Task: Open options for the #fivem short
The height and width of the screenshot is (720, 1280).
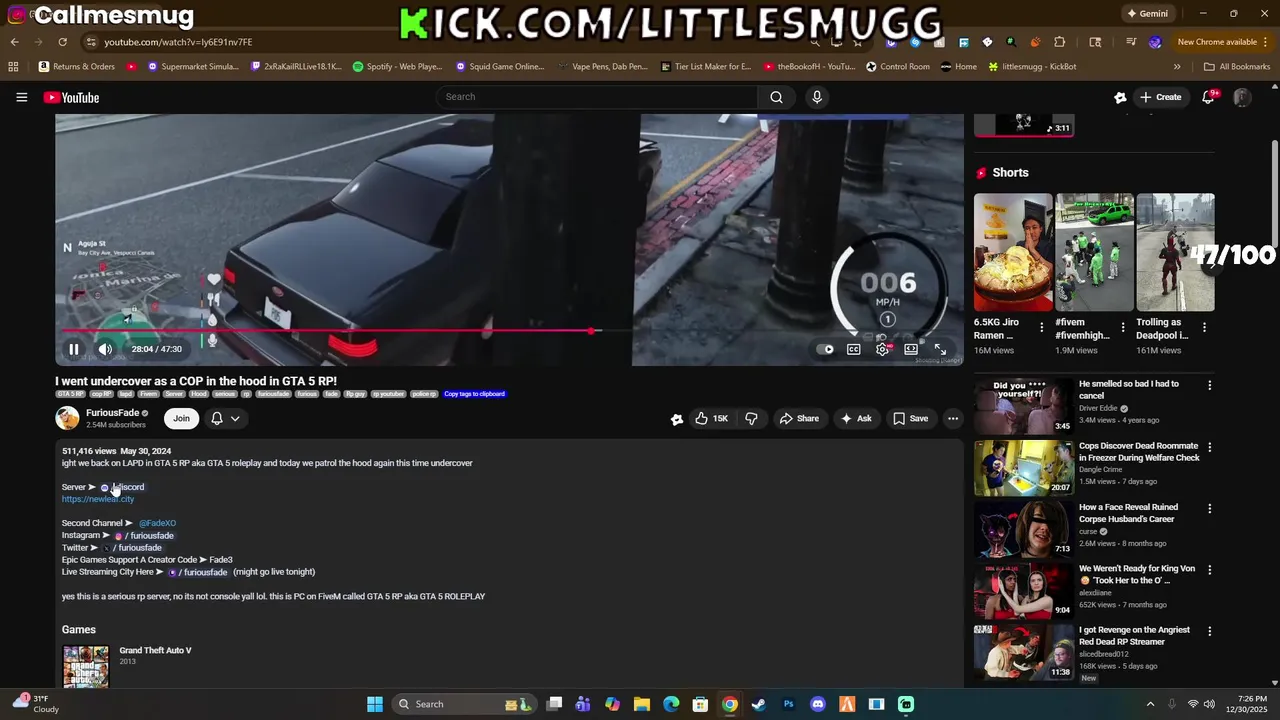Action: (x=1123, y=327)
